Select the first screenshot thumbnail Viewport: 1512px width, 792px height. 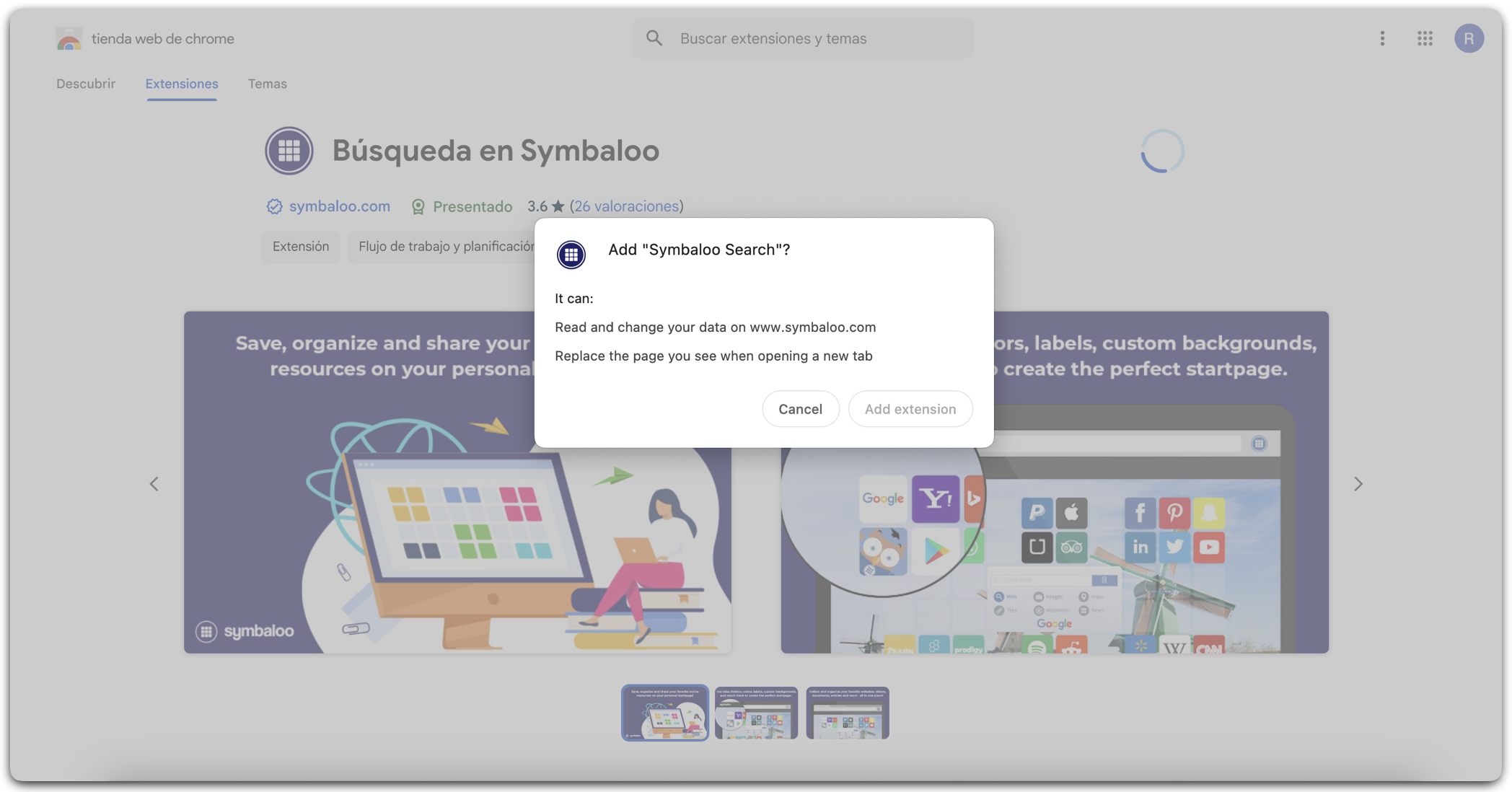[x=664, y=713]
